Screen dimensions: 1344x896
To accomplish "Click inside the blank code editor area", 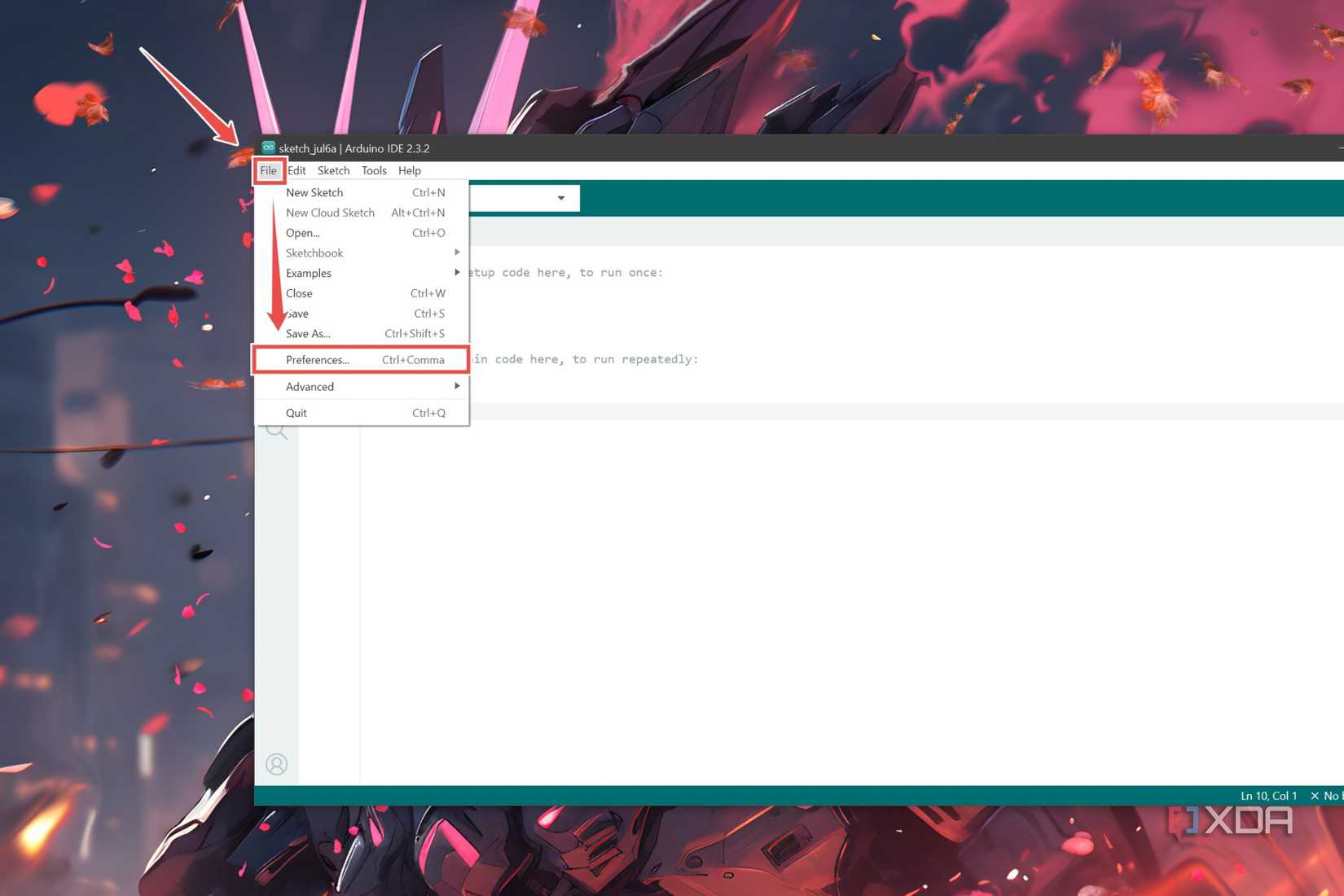I will [x=815, y=586].
